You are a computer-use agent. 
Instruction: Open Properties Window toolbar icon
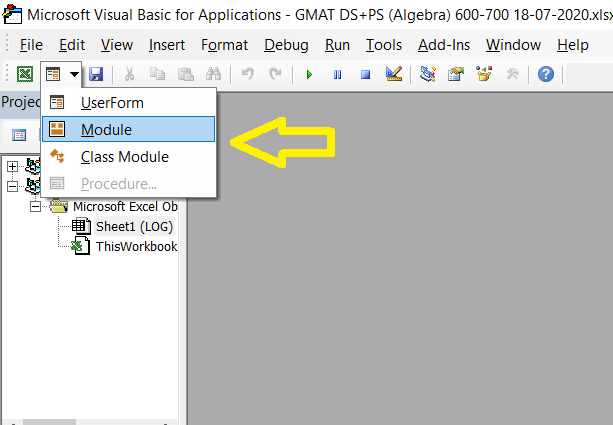(456, 74)
